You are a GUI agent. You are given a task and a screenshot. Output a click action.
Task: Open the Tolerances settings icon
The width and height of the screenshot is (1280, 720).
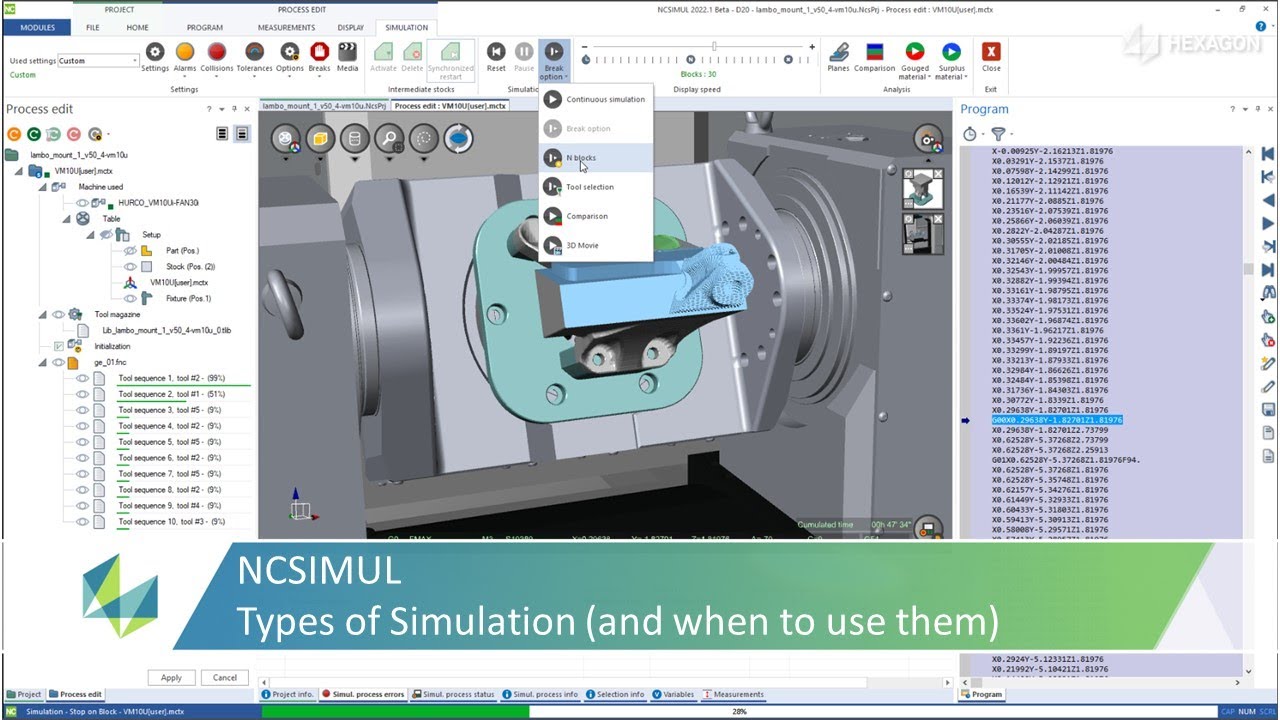click(x=254, y=52)
